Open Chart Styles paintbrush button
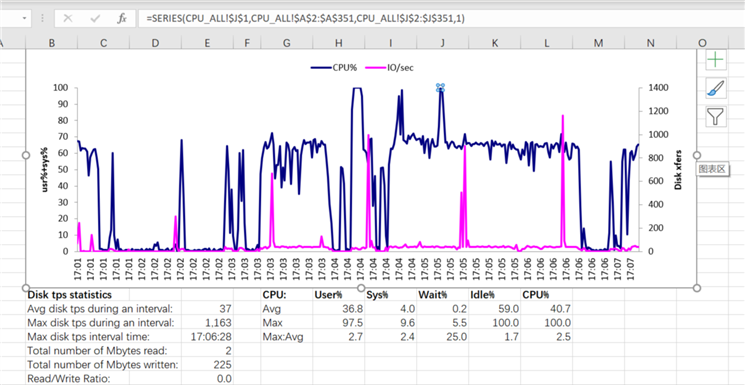The image size is (745, 385). click(716, 88)
